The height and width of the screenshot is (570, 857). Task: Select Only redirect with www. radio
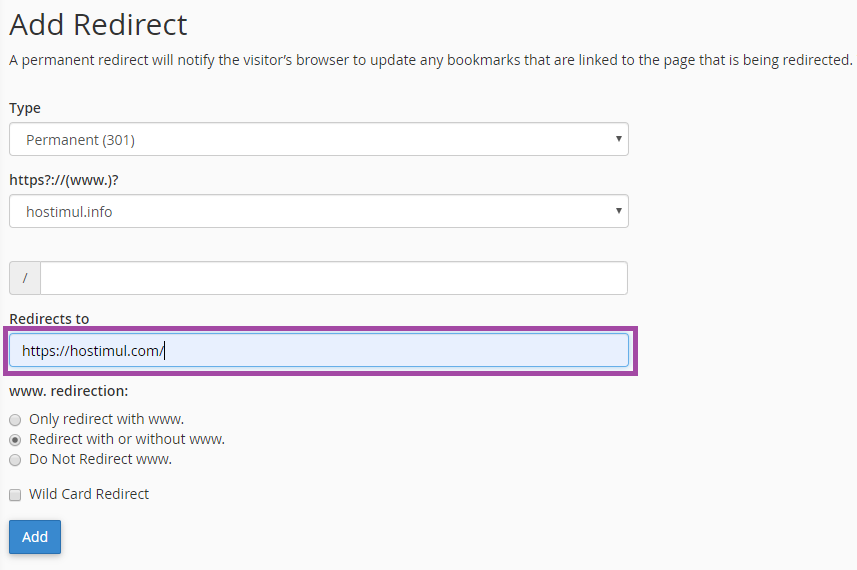coord(15,420)
